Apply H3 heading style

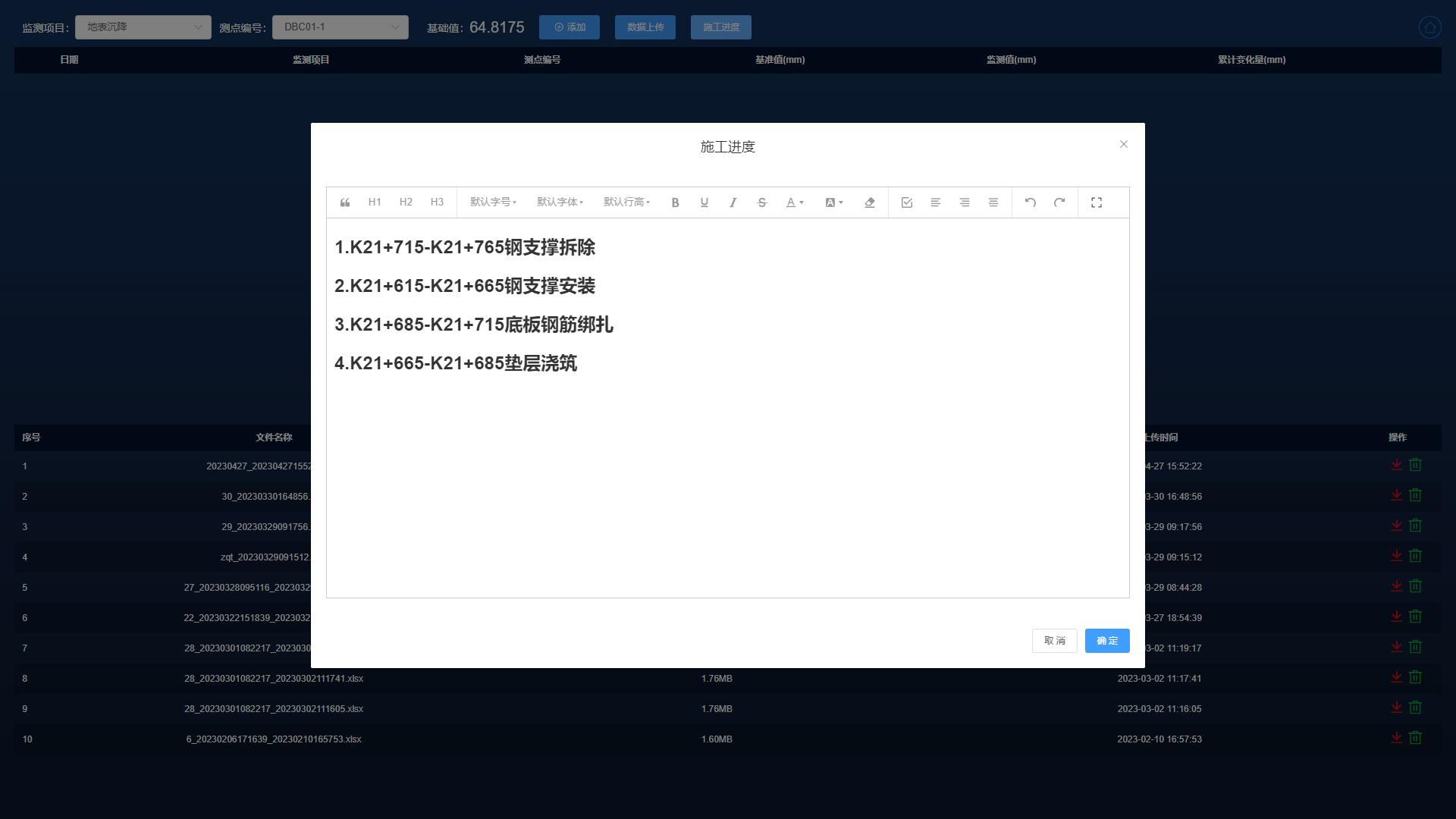point(437,202)
